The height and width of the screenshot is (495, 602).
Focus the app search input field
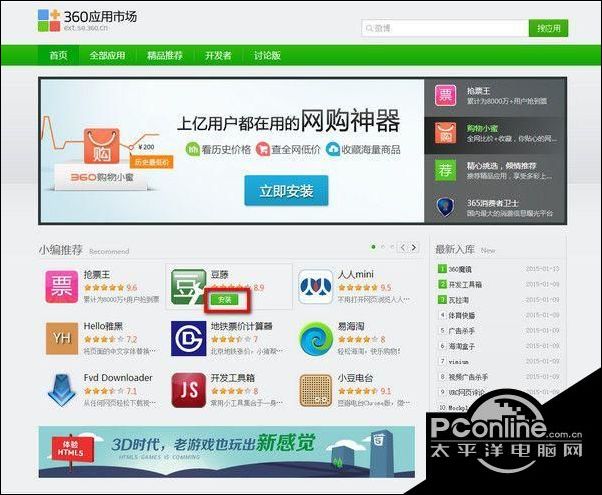(445, 28)
